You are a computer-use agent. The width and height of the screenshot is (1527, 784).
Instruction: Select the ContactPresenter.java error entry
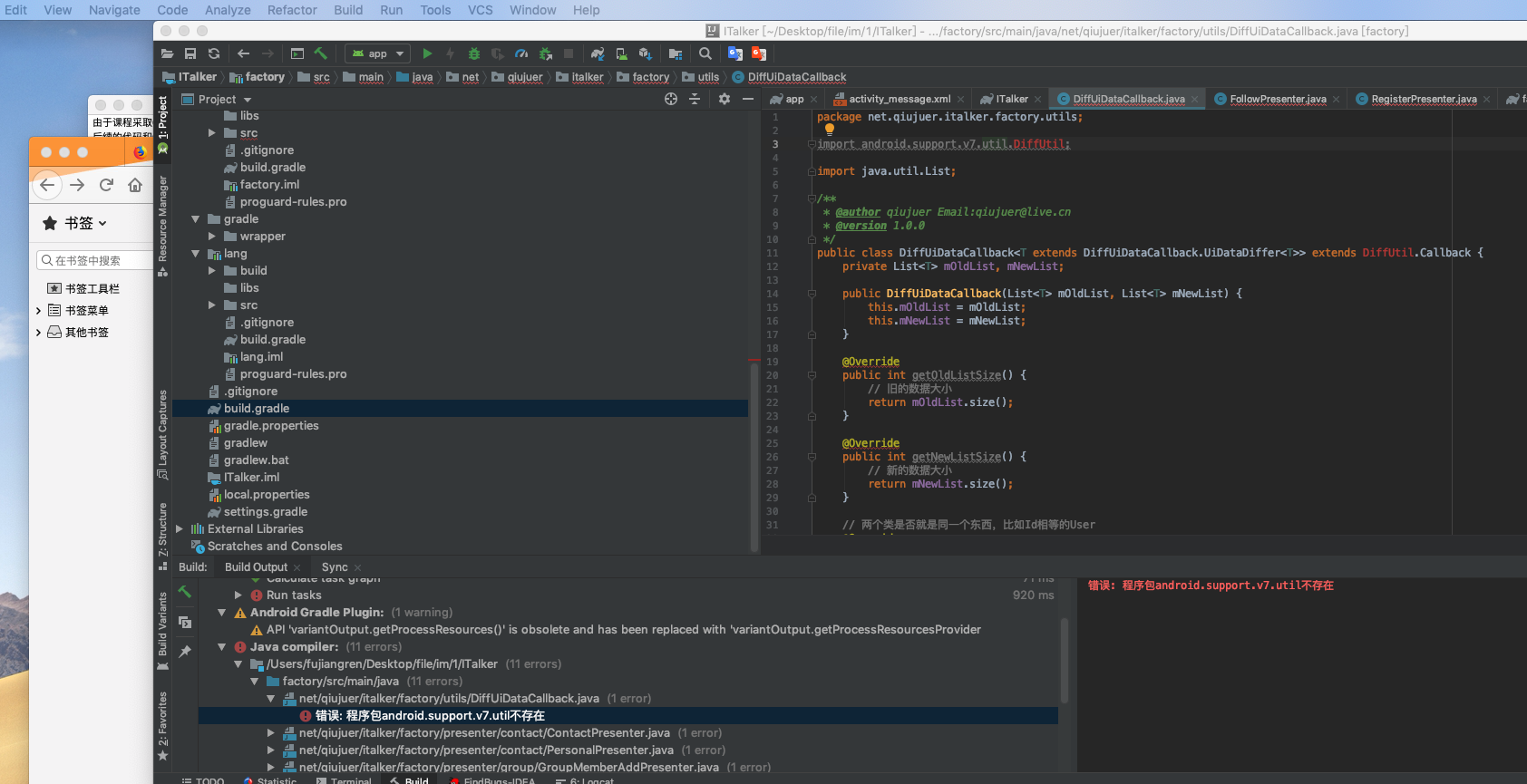484,733
